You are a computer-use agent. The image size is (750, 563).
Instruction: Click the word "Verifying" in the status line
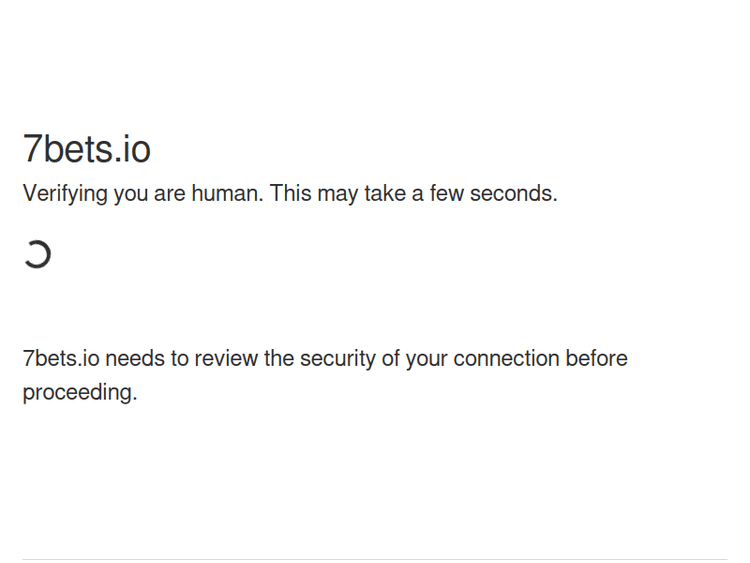tap(65, 194)
